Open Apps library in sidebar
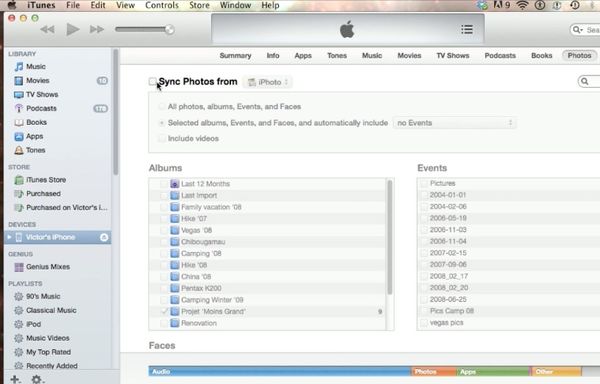Viewport: 600px width, 384px height. pos(34,136)
